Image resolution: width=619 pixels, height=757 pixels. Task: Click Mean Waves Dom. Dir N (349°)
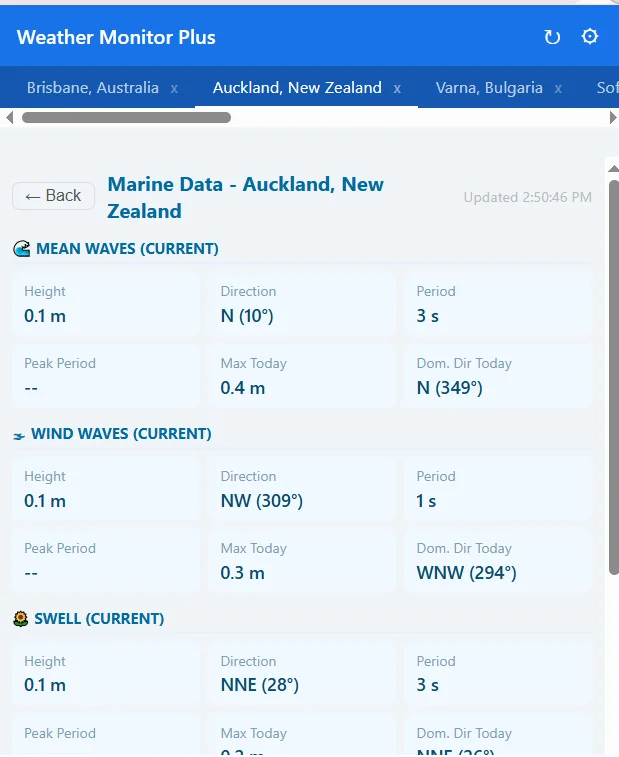click(x=450, y=388)
